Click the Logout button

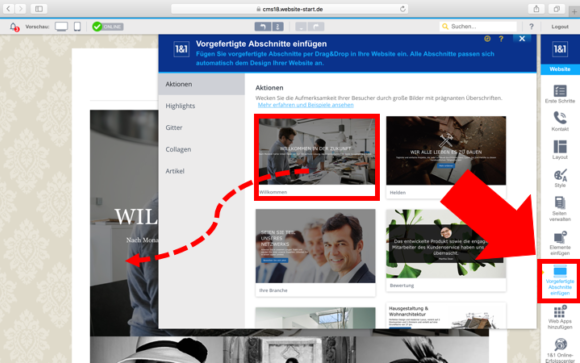point(560,27)
